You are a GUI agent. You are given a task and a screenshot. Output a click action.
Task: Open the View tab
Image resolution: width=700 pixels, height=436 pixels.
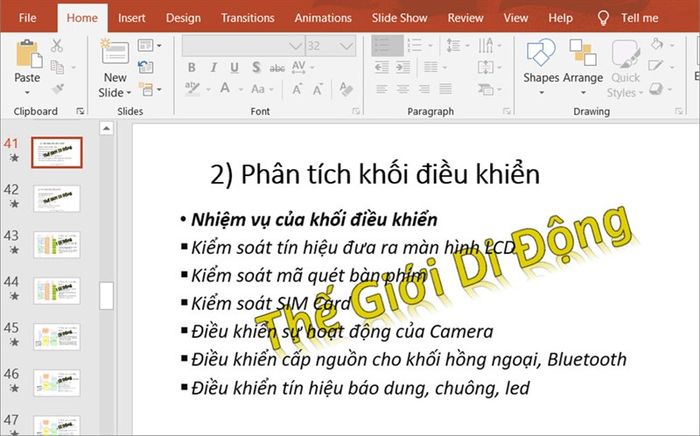(515, 18)
